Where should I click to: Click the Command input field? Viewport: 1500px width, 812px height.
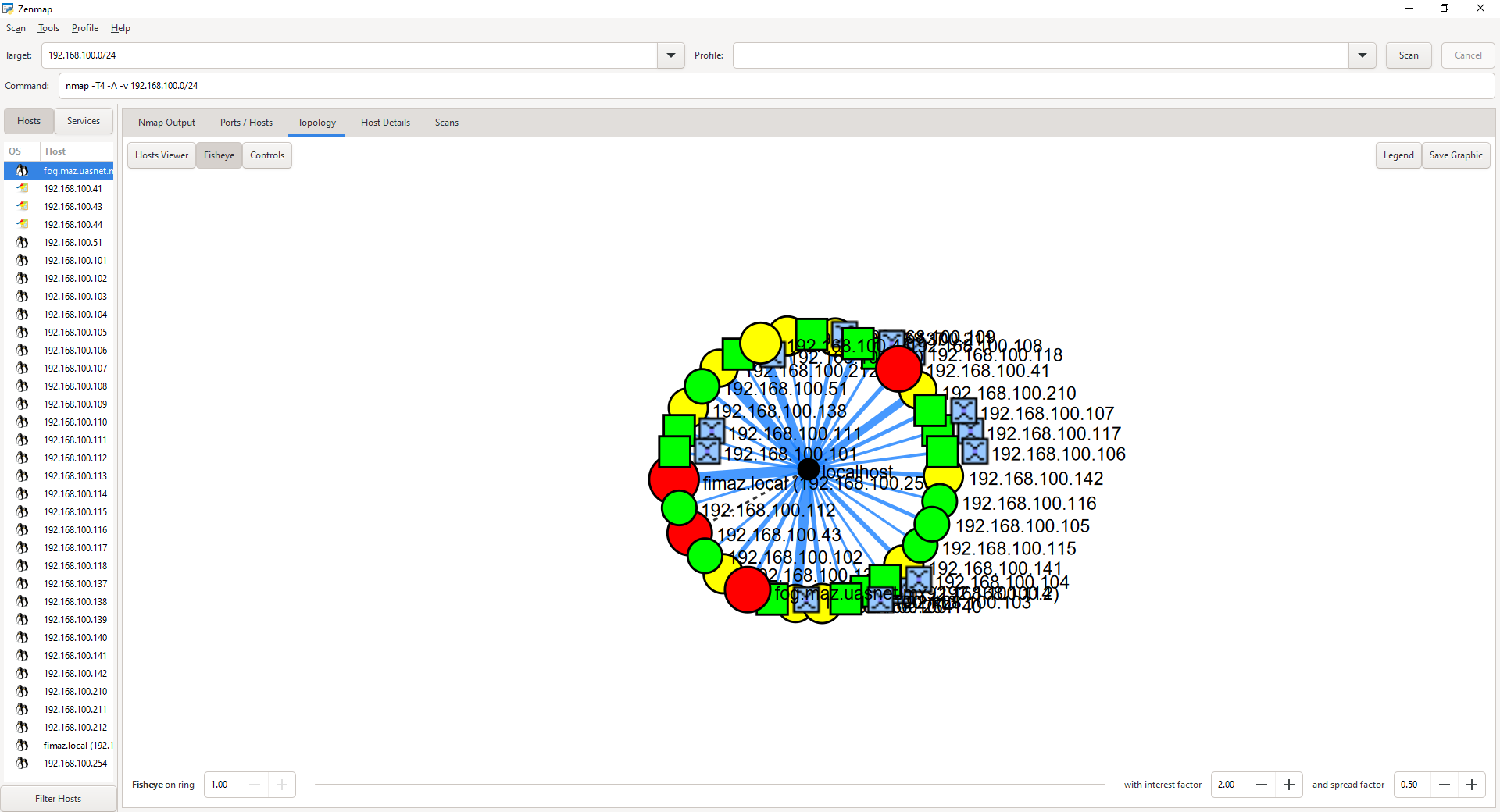[x=777, y=86]
